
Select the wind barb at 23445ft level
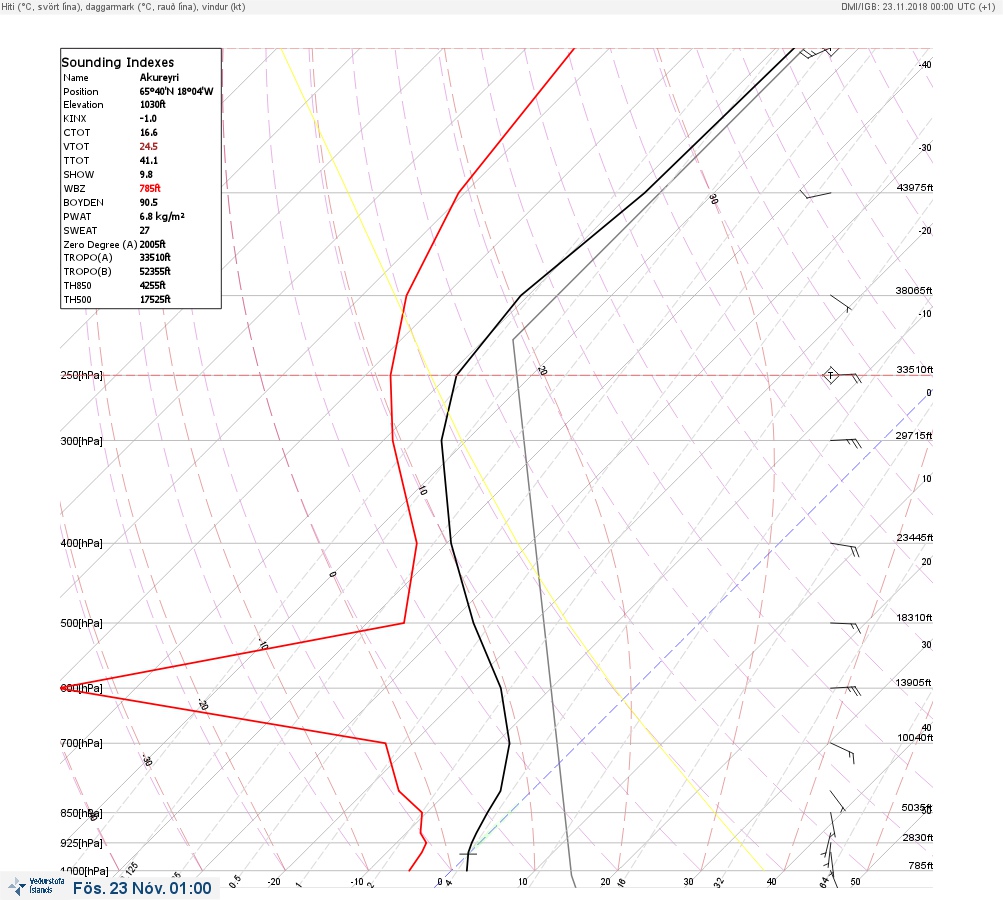point(845,549)
